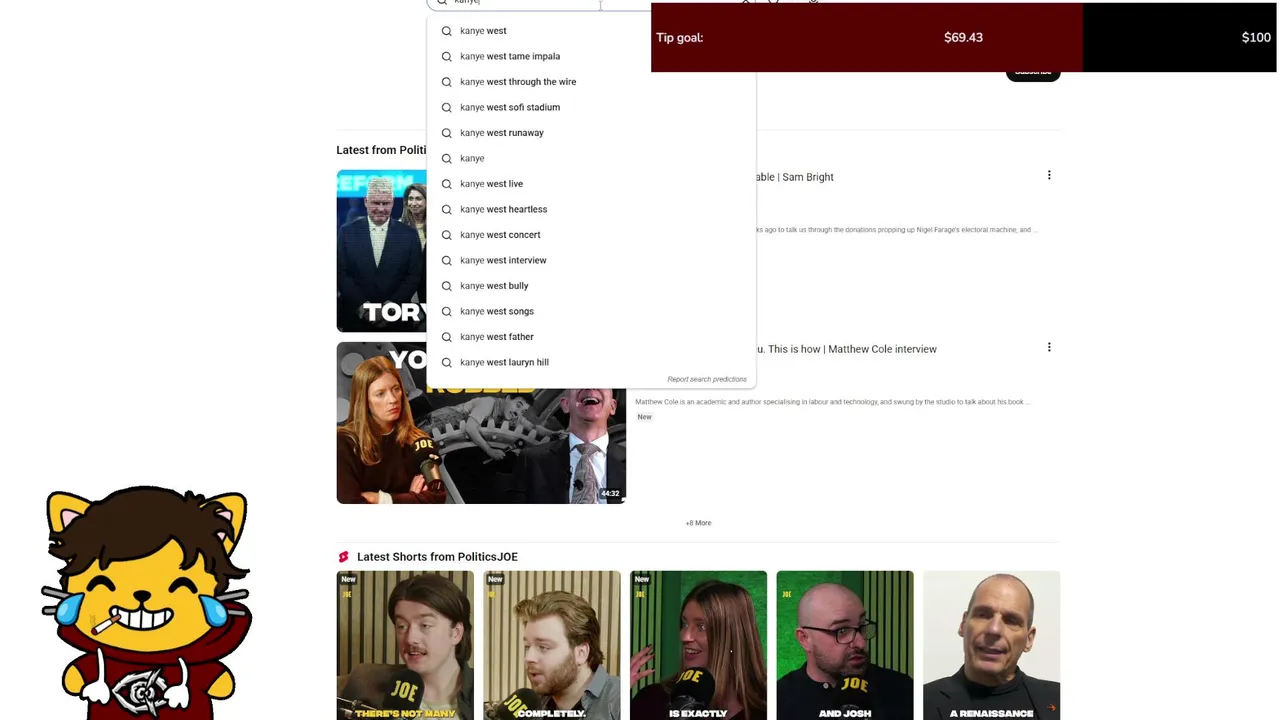Viewport: 1280px width, 720px height.
Task: Pick 'kanye west through the wire' suggestion
Action: pos(591,82)
